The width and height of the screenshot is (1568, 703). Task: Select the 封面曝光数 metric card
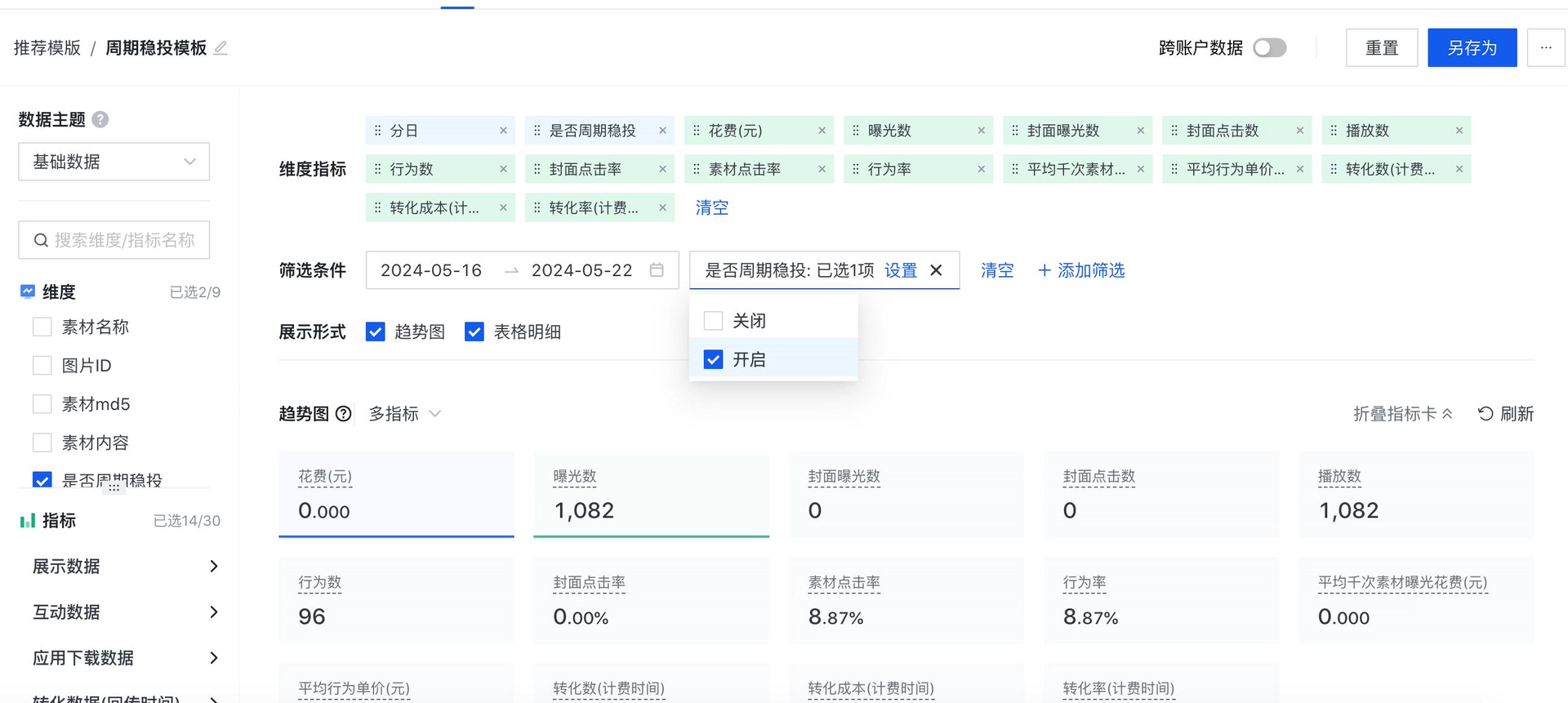tap(906, 495)
